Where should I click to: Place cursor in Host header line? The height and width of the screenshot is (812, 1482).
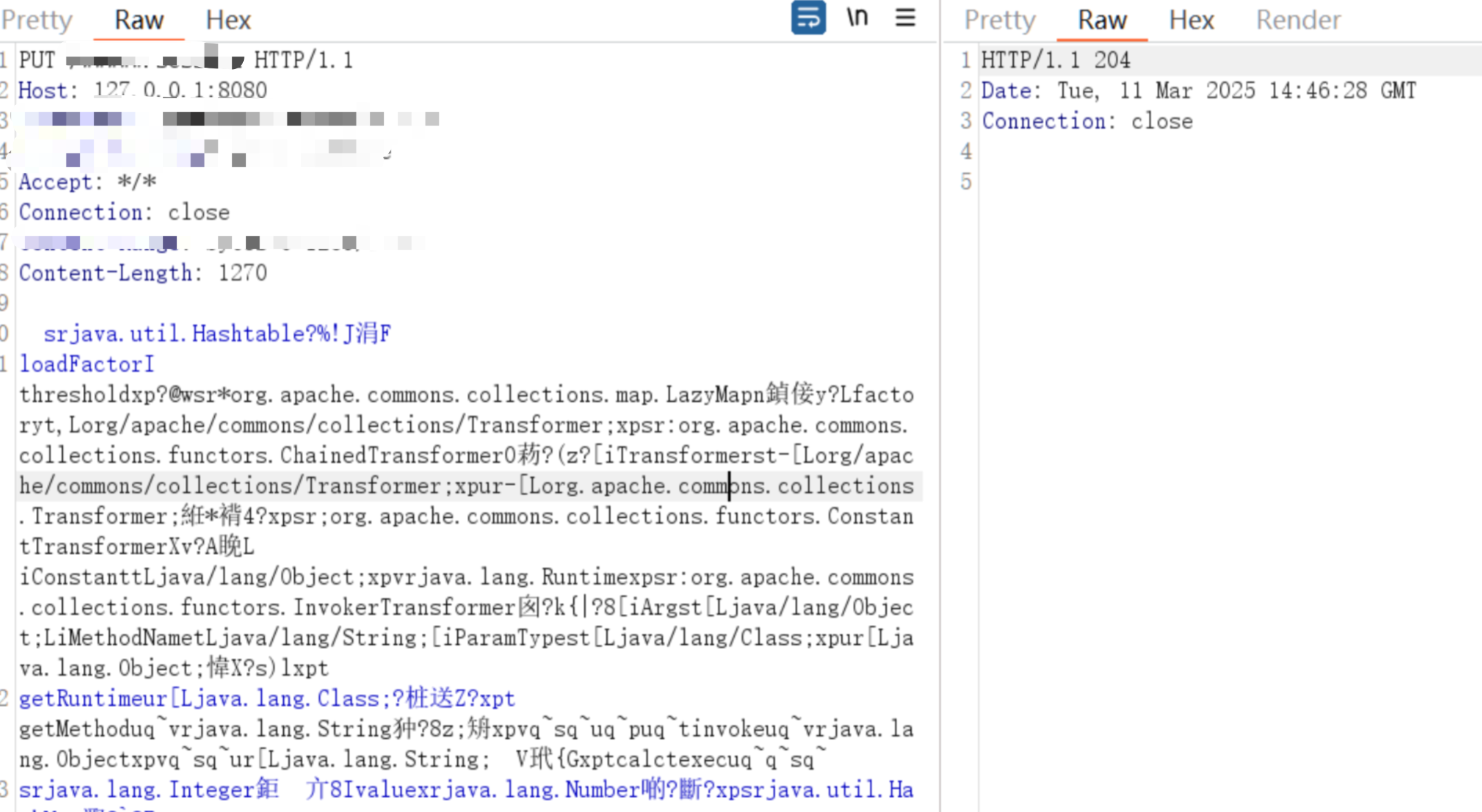(142, 90)
